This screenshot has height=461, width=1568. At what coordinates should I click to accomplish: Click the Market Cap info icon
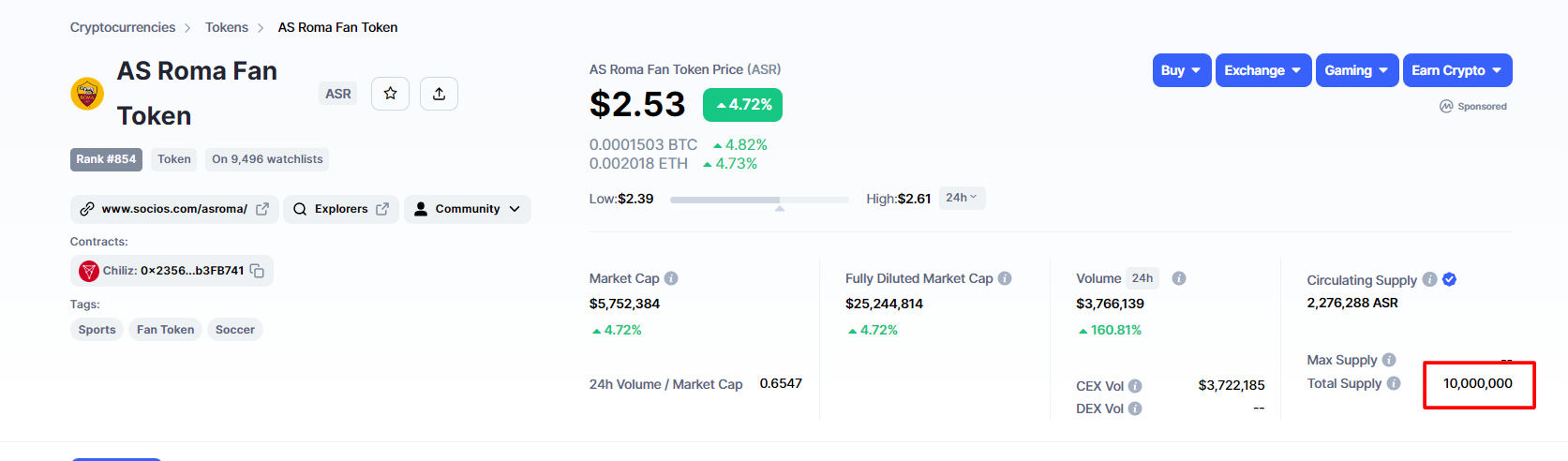click(x=671, y=278)
